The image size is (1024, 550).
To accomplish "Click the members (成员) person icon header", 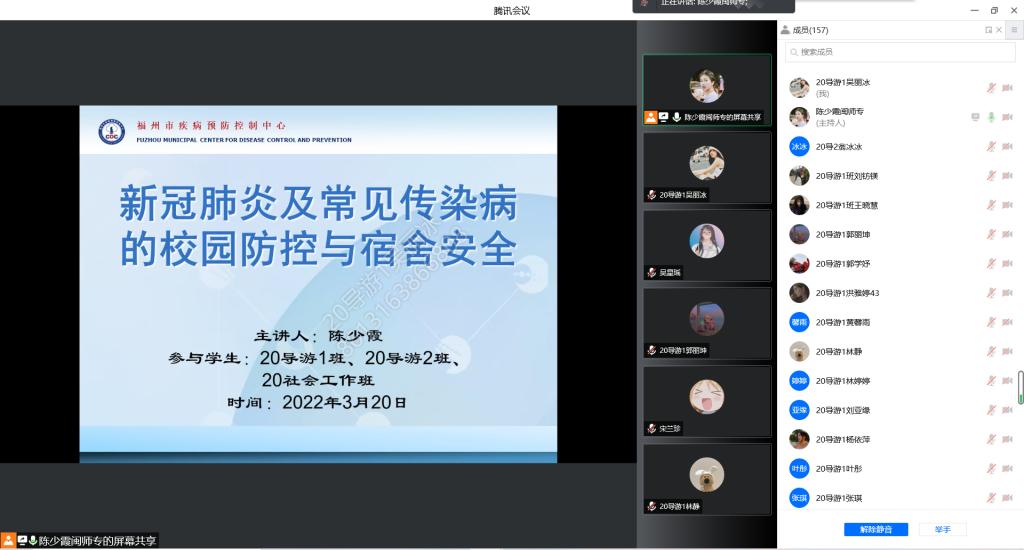I will tap(785, 30).
